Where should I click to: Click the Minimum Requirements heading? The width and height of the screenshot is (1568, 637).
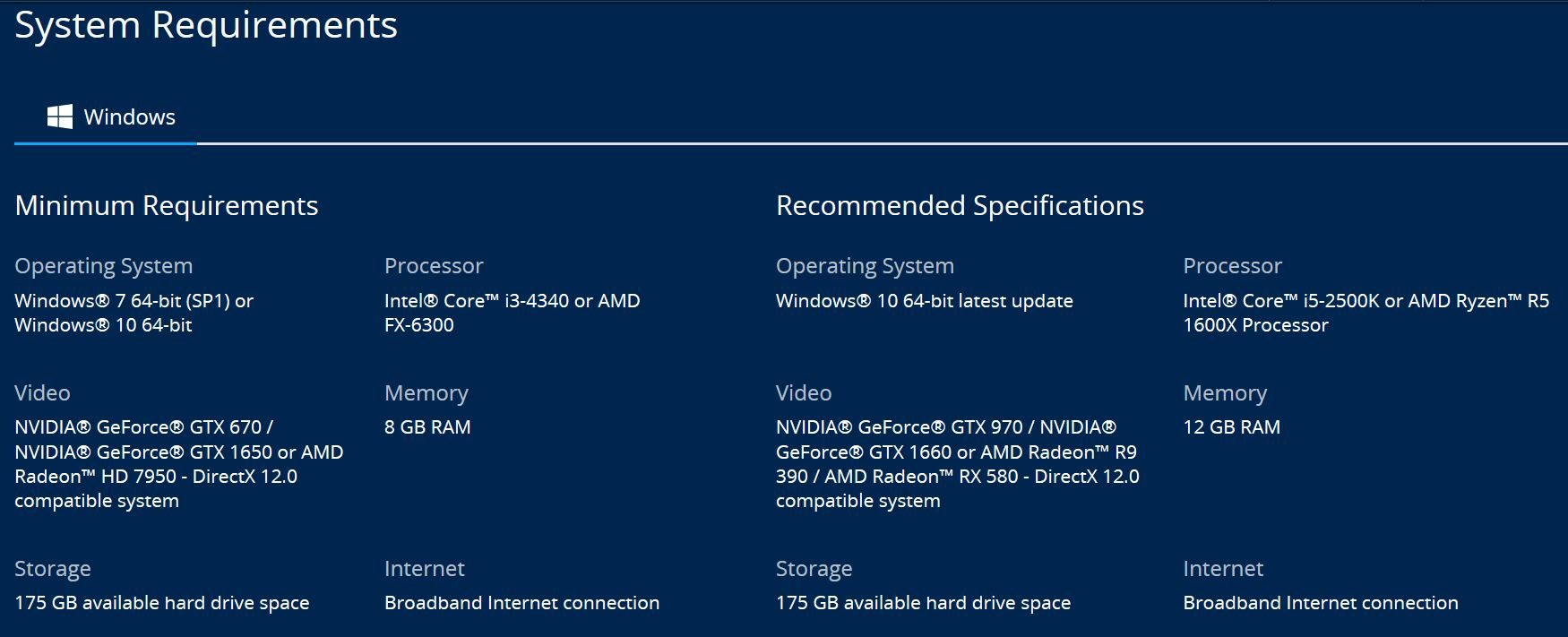click(167, 206)
